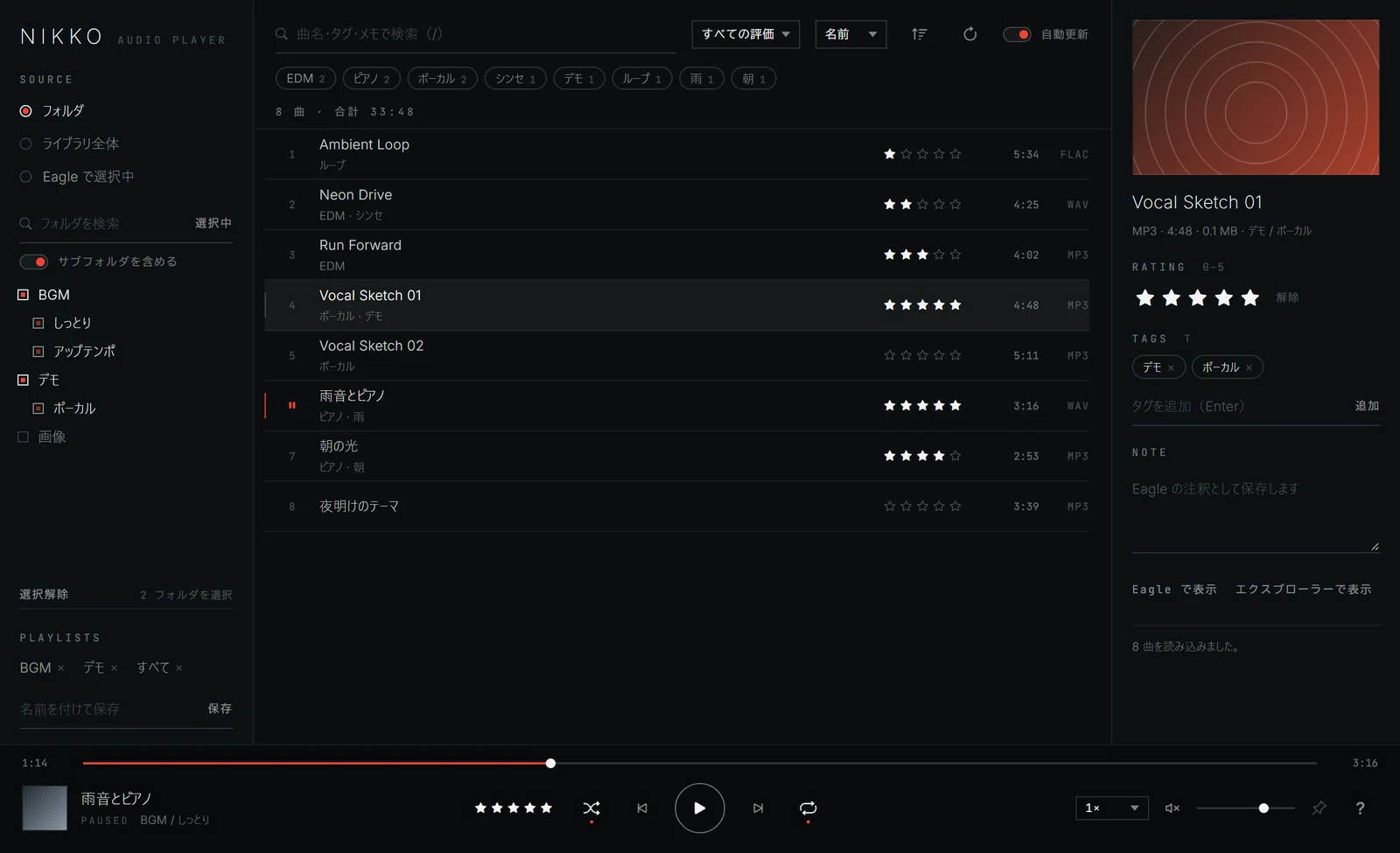Toggle sort direction icon
The height and width of the screenshot is (853, 1400).
(919, 34)
